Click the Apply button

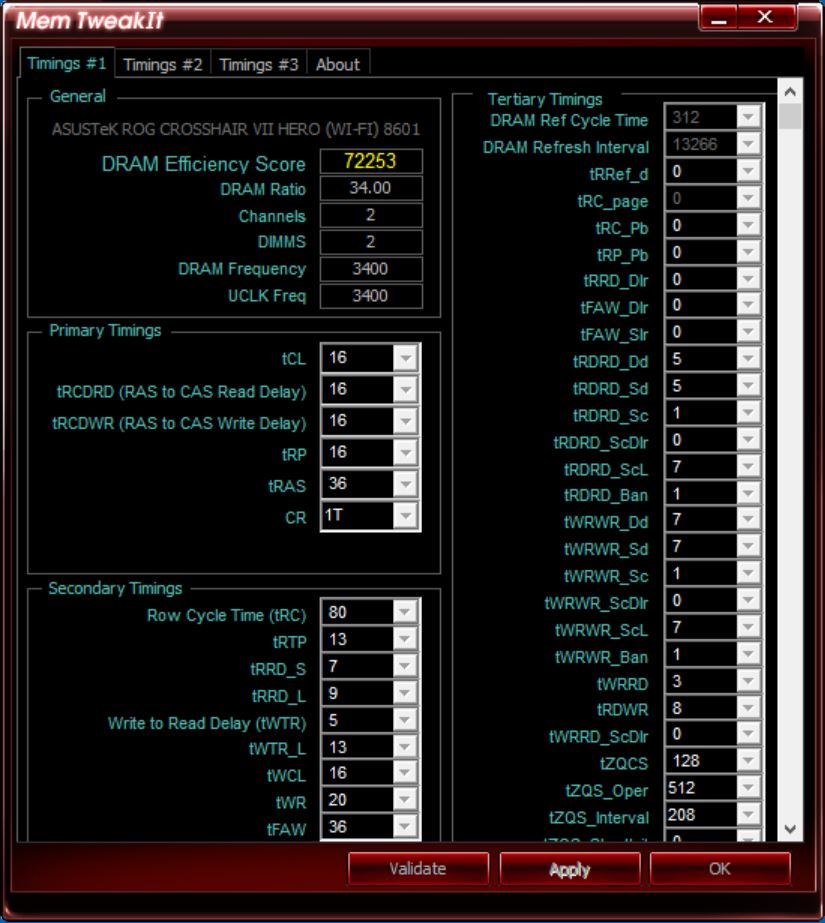click(x=570, y=868)
